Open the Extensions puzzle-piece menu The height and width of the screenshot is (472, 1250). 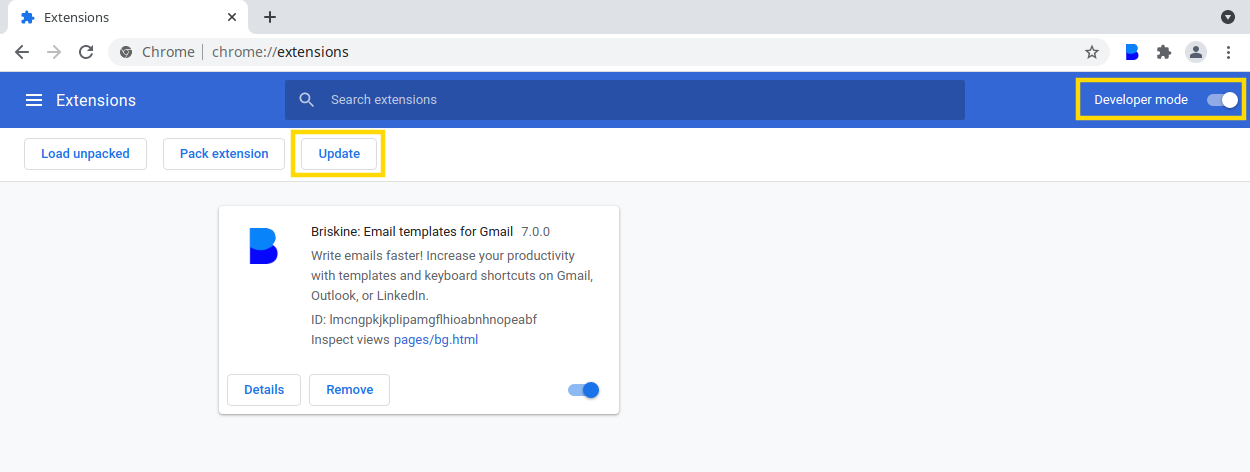[1164, 52]
